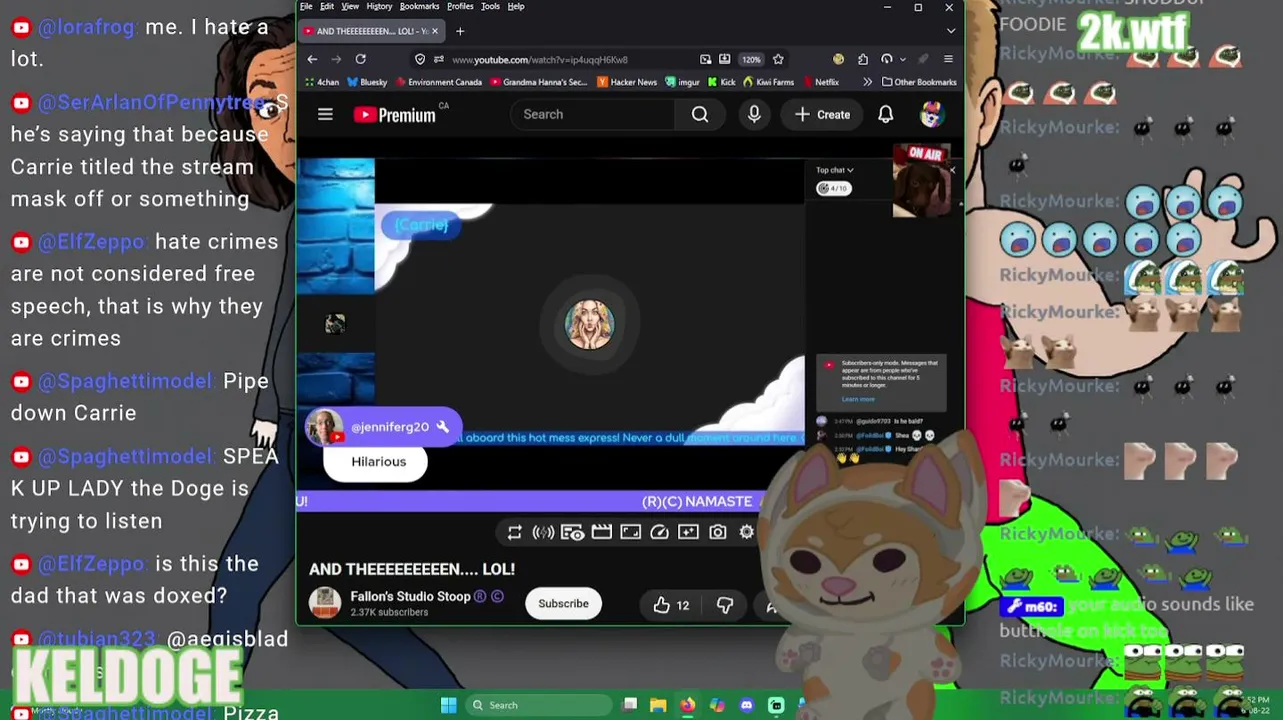Toggle the loop video control

514,532
